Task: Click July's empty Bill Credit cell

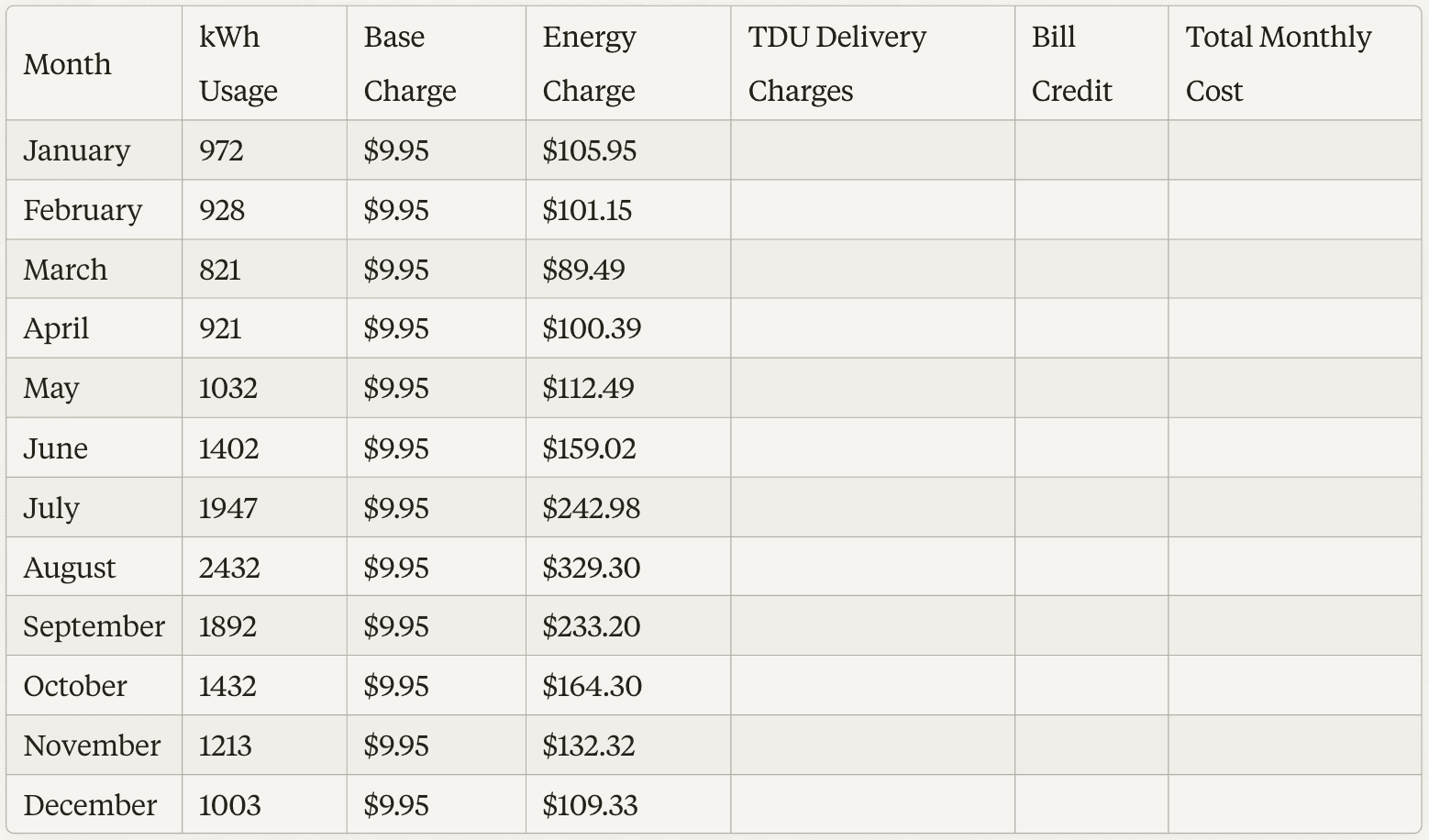Action: (1091, 508)
